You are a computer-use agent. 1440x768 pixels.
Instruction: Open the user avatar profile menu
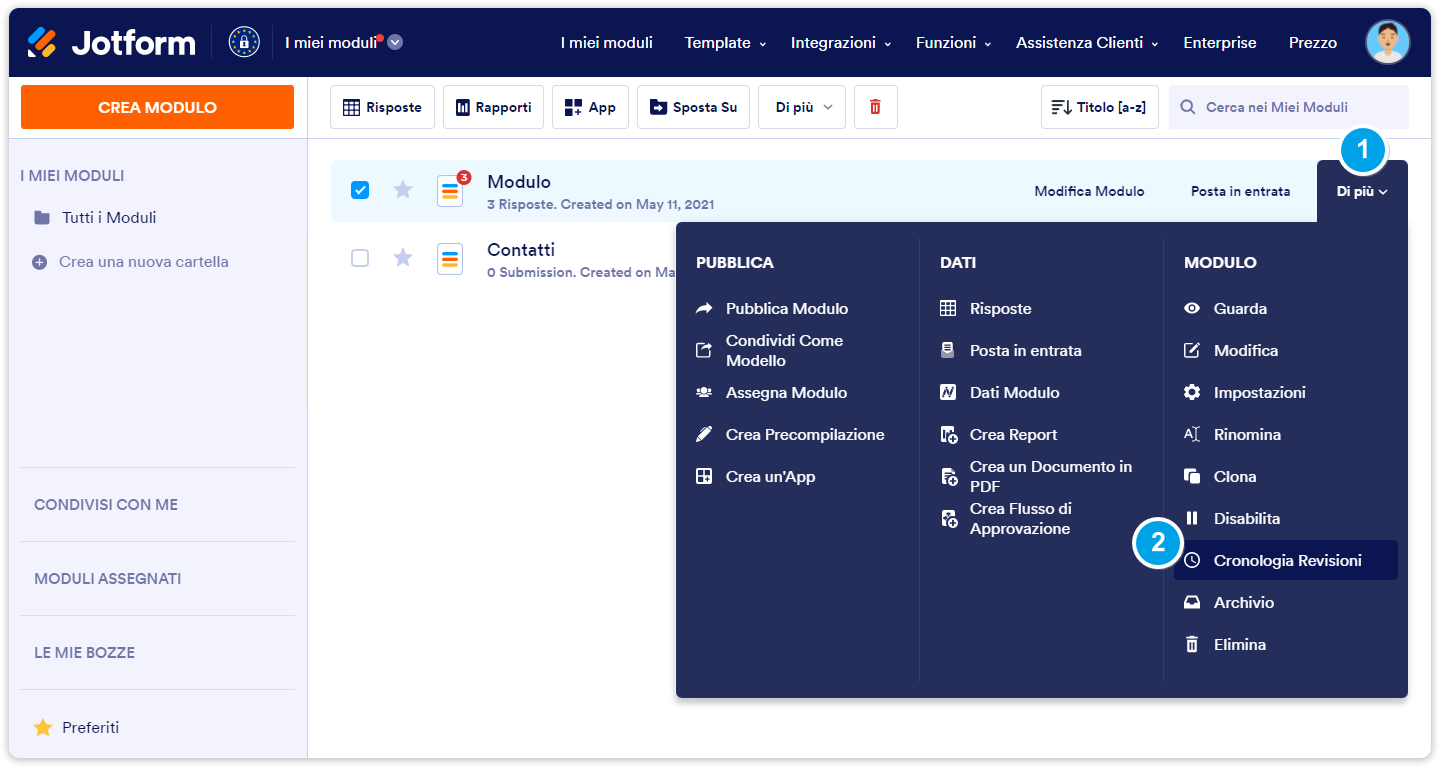[1388, 42]
